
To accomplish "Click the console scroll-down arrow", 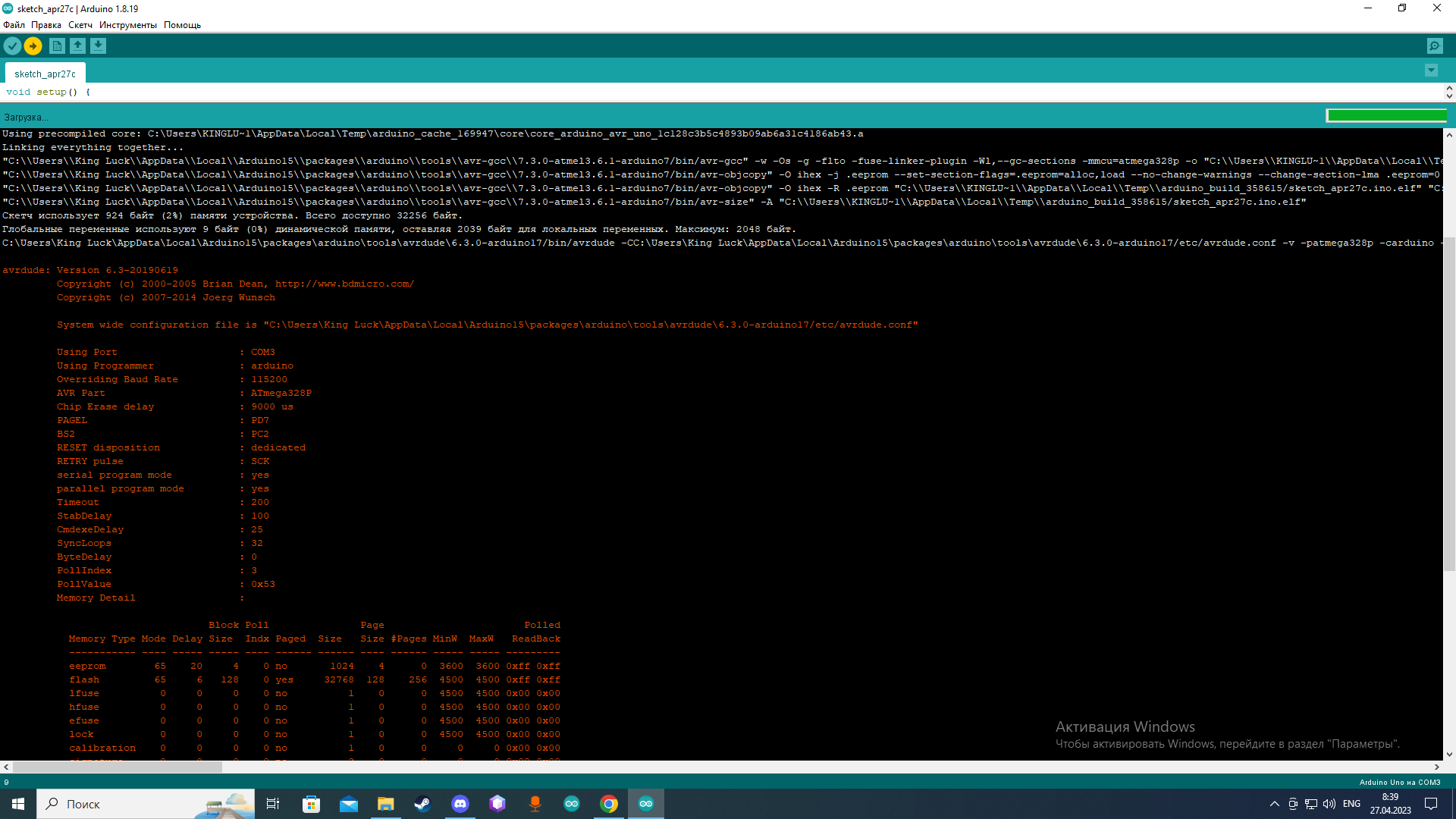I will (x=1449, y=755).
